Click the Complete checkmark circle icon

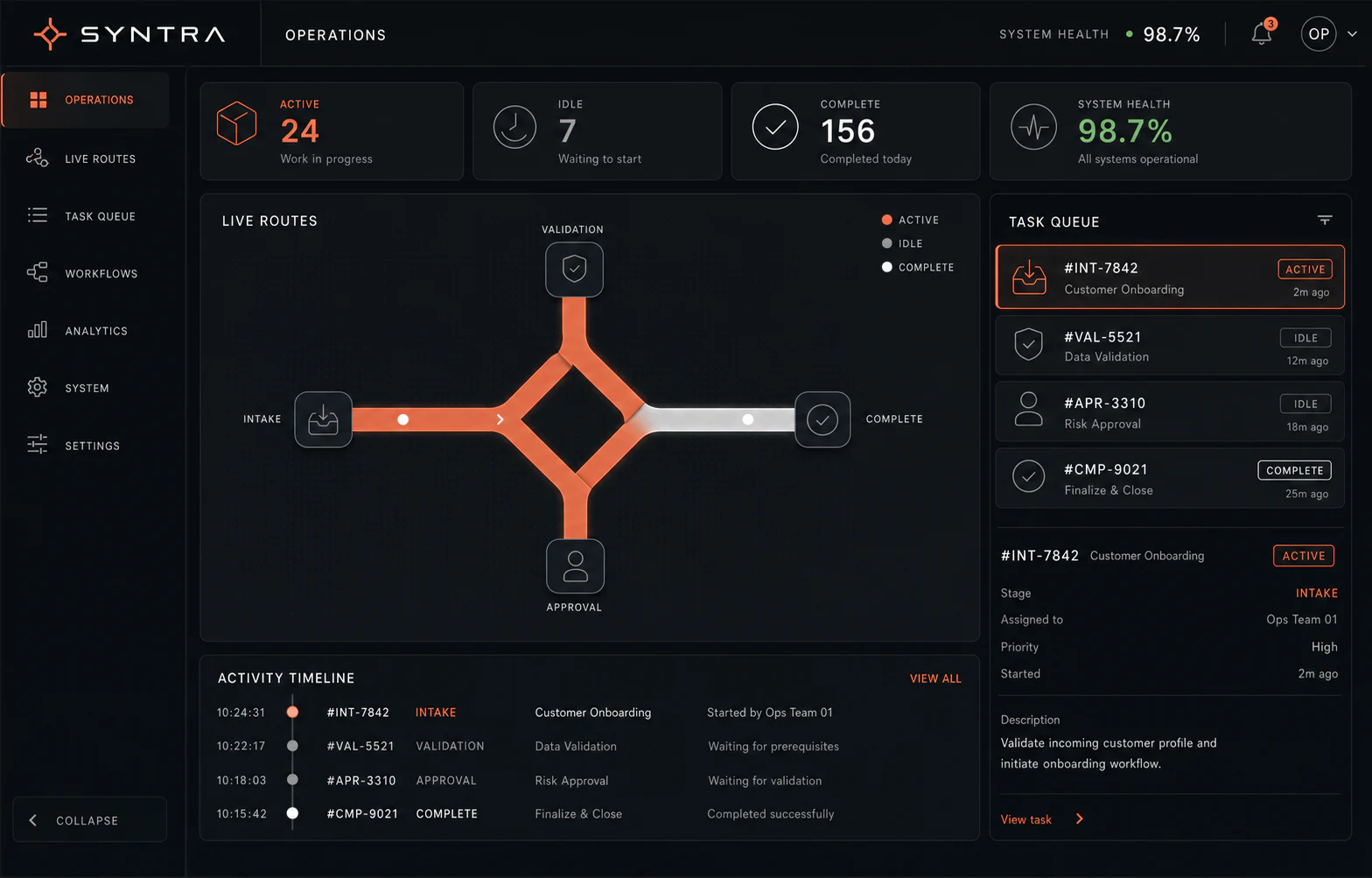click(775, 127)
